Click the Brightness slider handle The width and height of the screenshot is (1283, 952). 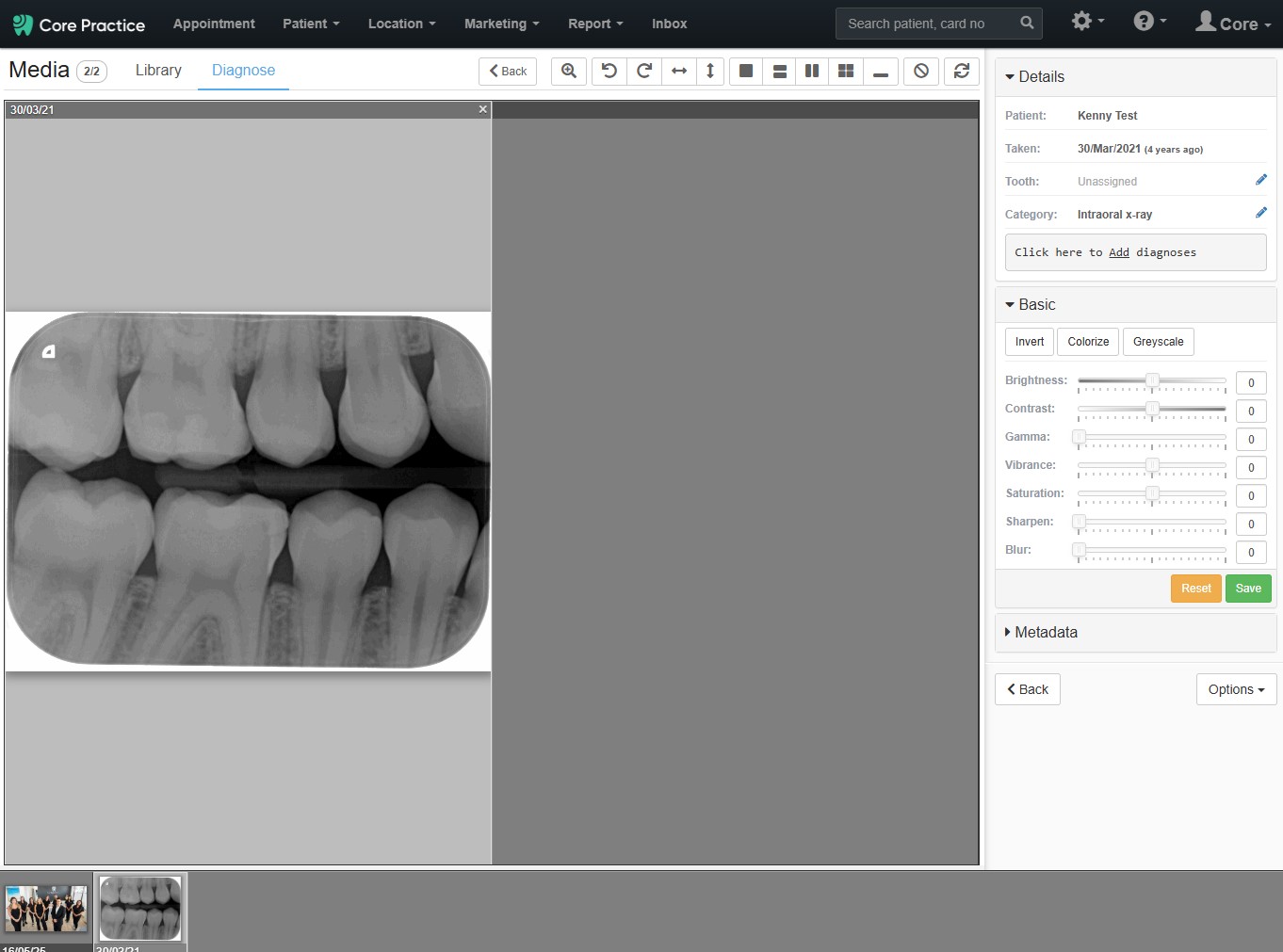point(1152,380)
